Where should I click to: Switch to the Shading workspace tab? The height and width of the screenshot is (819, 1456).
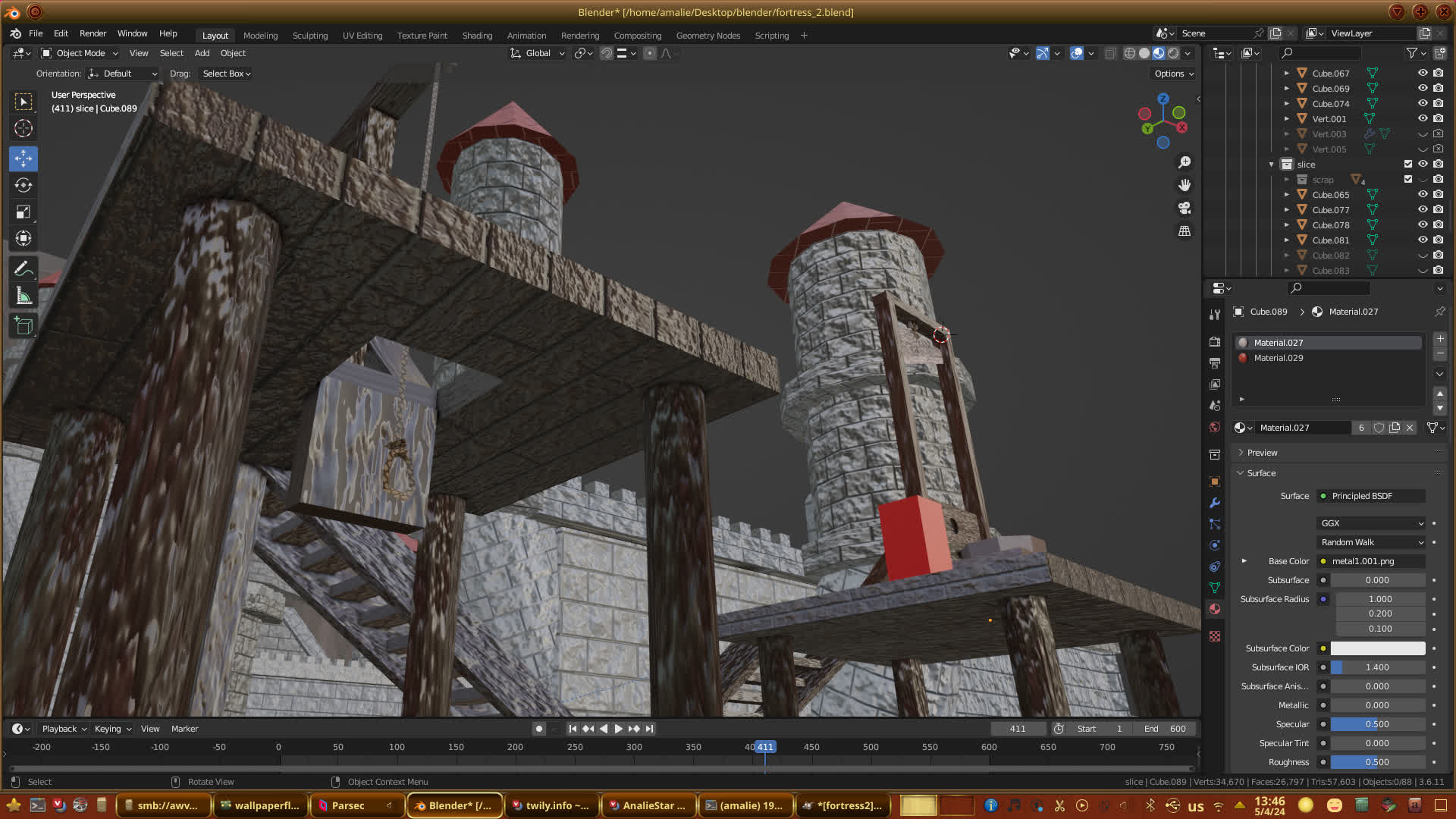click(x=477, y=36)
